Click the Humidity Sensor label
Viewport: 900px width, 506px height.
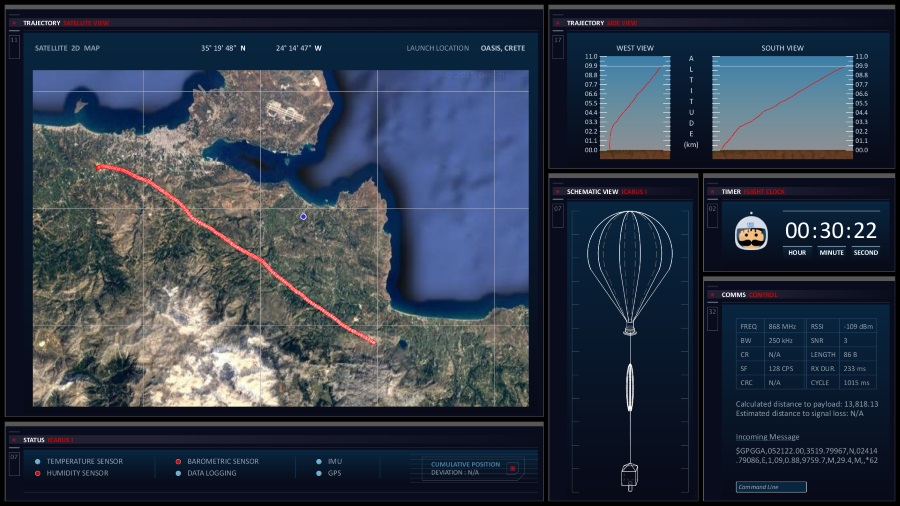77,473
